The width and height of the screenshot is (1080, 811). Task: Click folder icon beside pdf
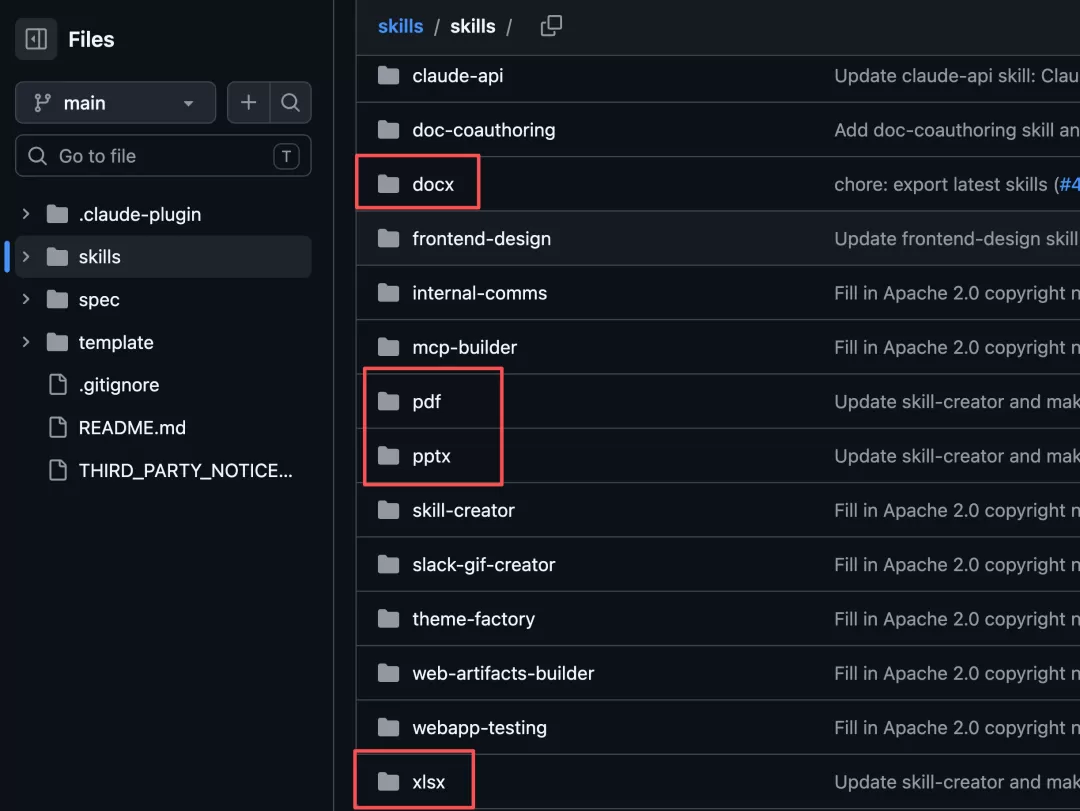tap(388, 402)
